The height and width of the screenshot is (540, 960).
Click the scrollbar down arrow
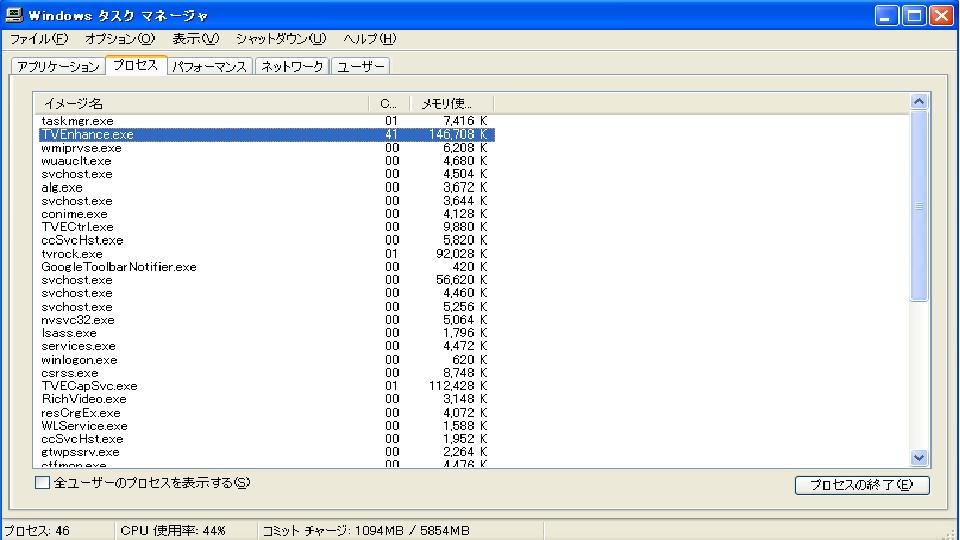tap(919, 457)
